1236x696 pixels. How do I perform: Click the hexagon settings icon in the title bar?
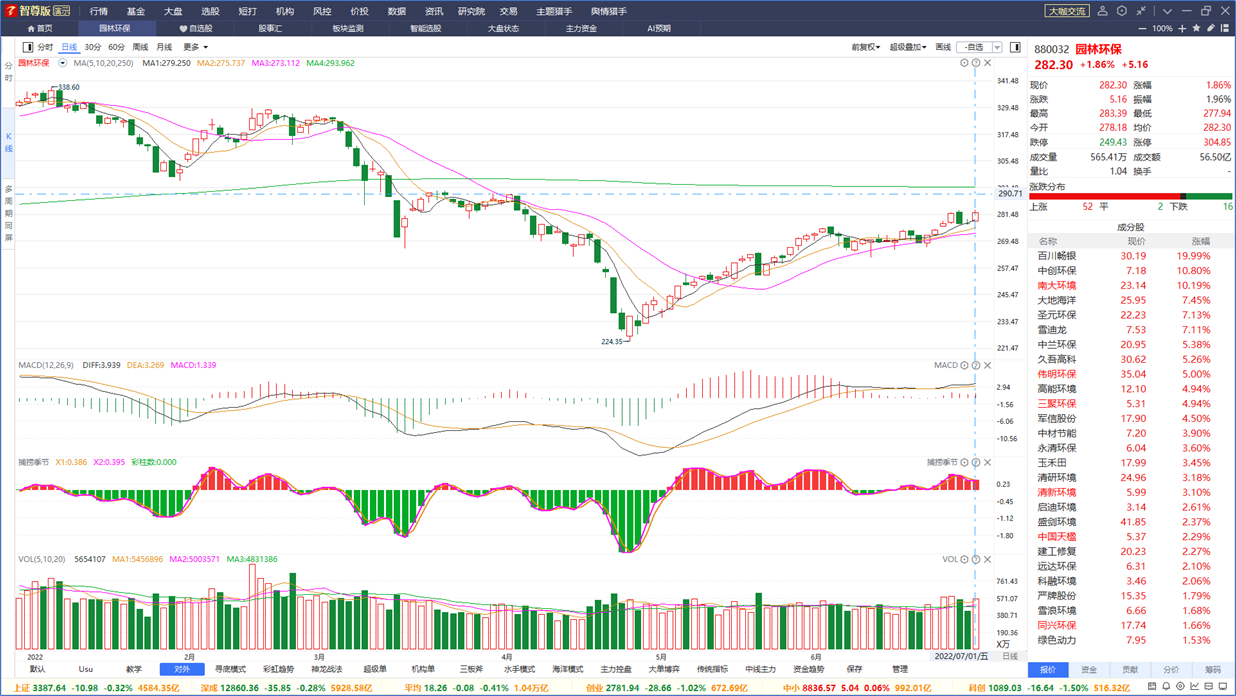tap(1122, 11)
